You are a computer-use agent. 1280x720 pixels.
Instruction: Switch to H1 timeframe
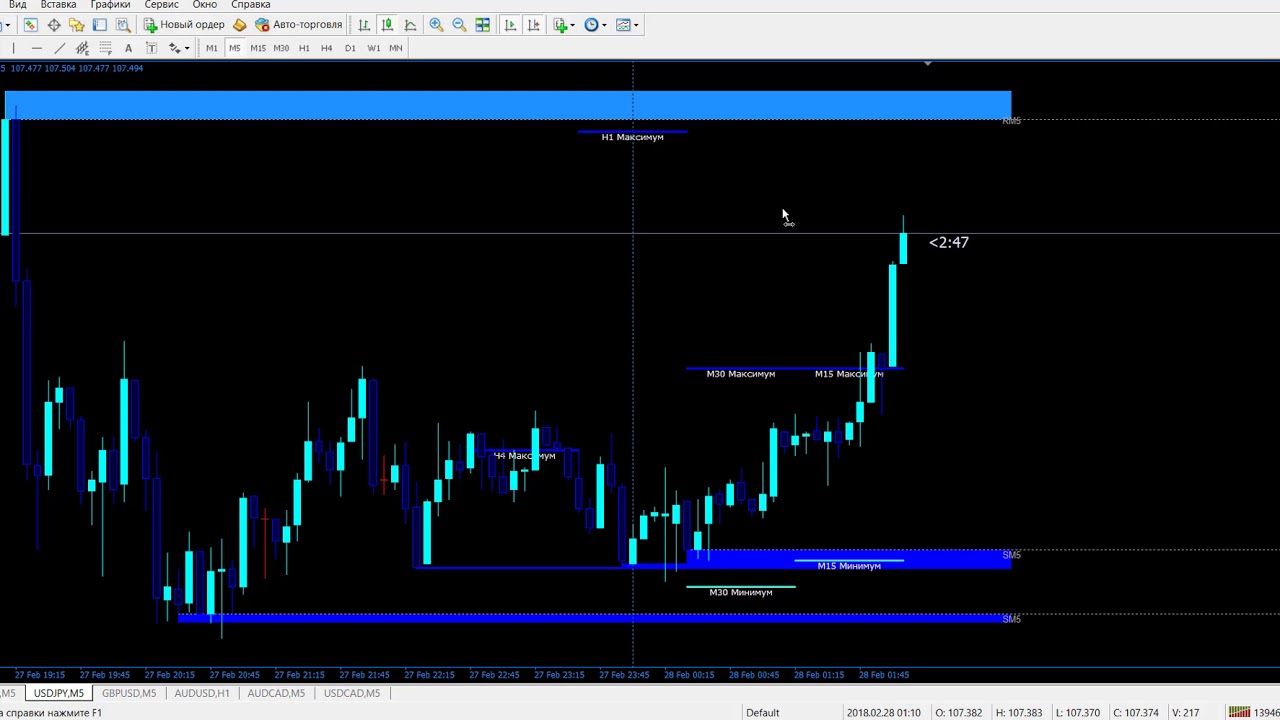304,48
